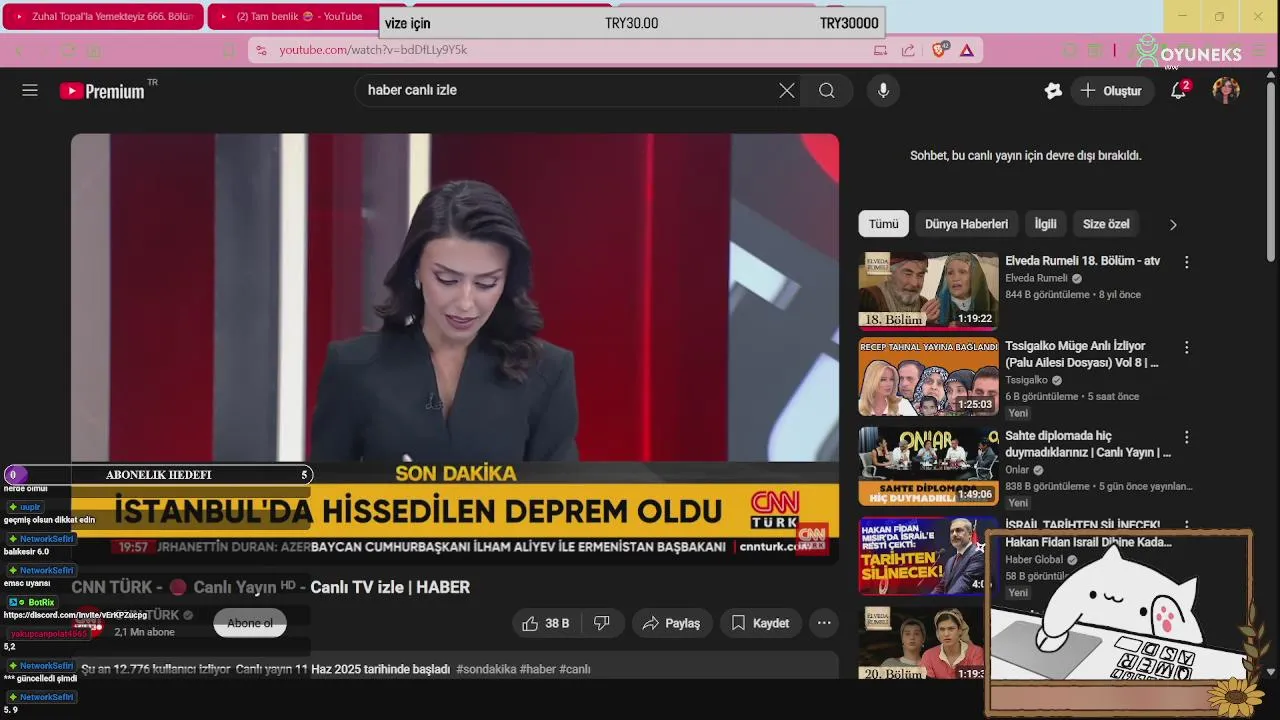Click the Kaydet save button
The image size is (1280, 720).
click(x=760, y=623)
